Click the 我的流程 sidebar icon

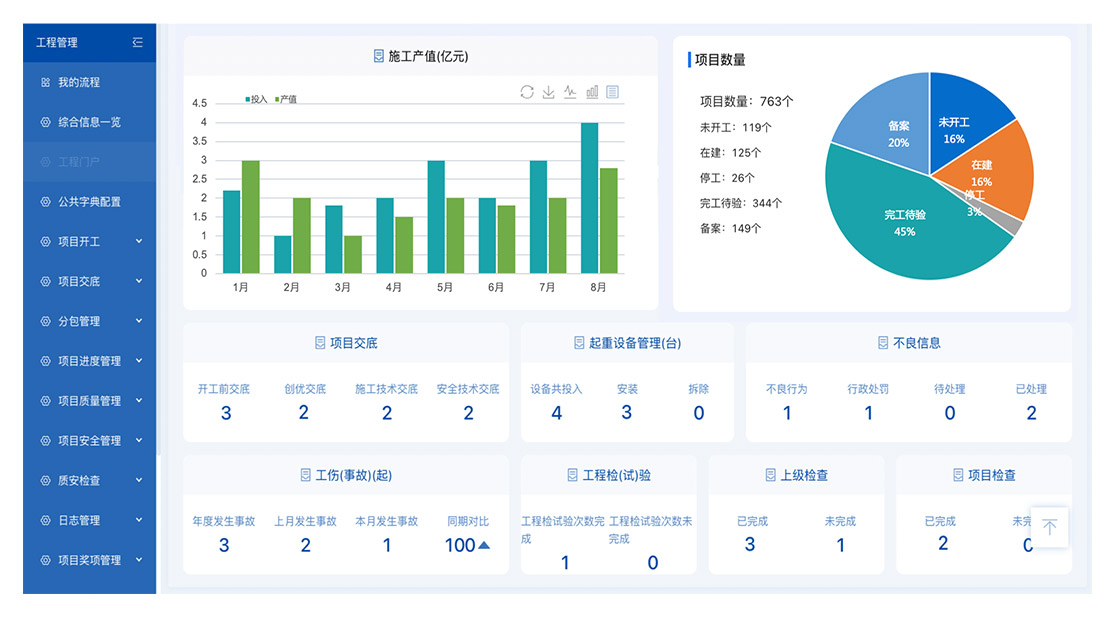pyautogui.click(x=45, y=82)
